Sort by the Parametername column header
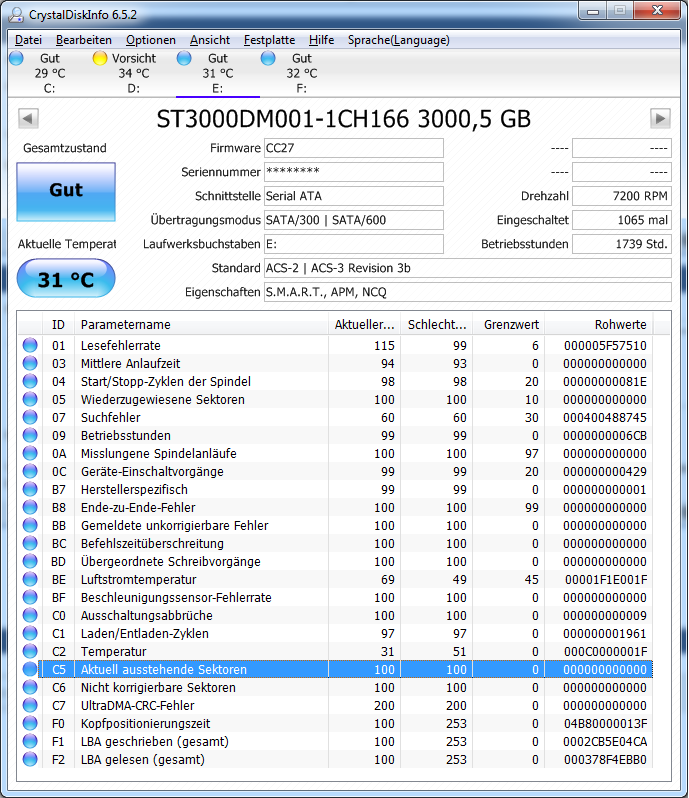 point(201,325)
